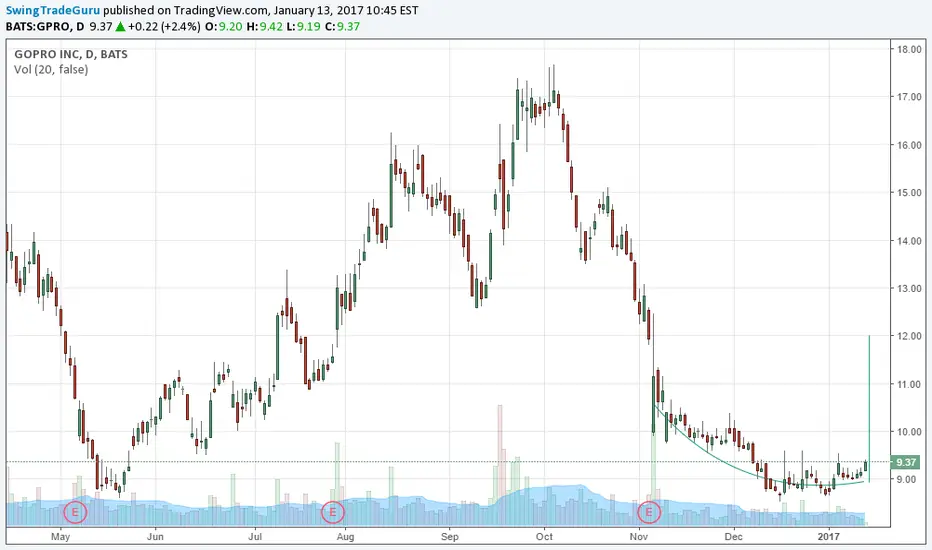Click the August earnings E marker
932x550 pixels.
[x=333, y=511]
